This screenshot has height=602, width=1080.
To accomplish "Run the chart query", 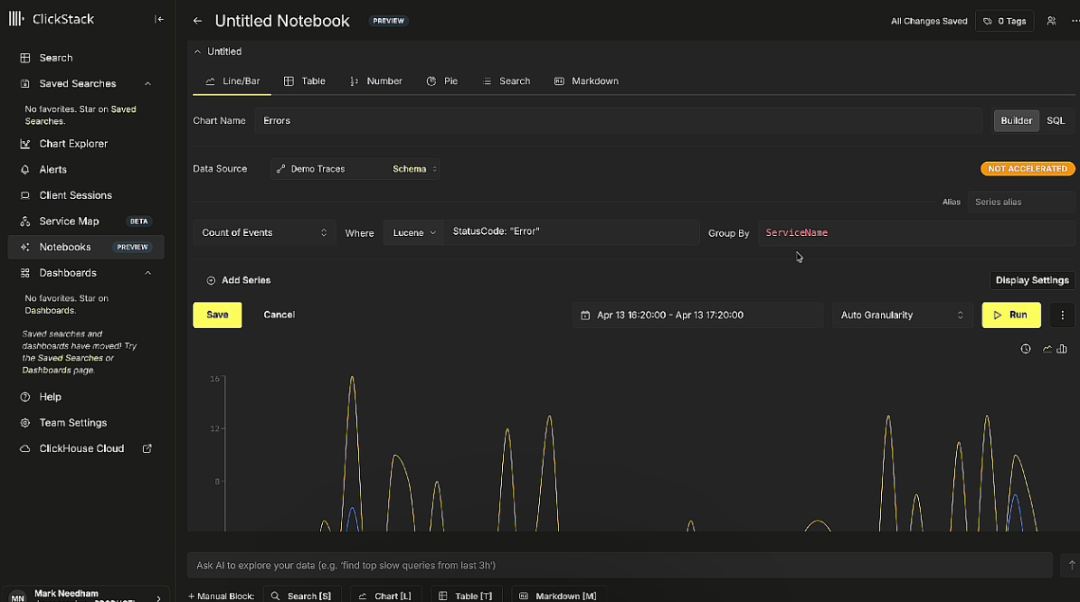I will pos(1011,315).
